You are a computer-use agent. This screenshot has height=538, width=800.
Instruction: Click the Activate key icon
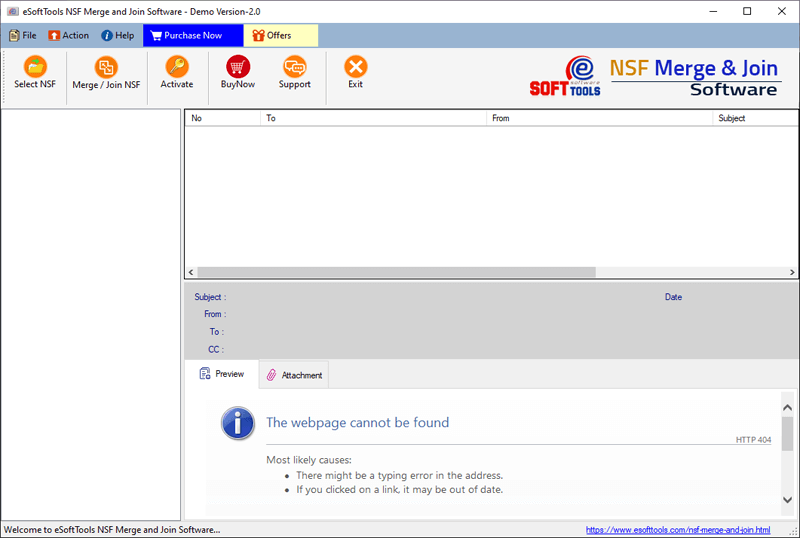[x=177, y=66]
